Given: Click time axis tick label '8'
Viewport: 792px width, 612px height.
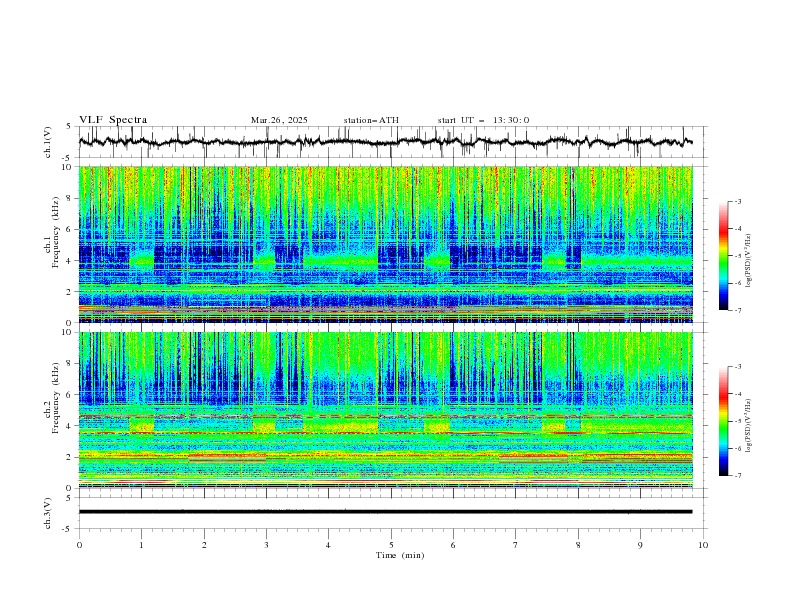Looking at the screenshot, I should (x=578, y=545).
